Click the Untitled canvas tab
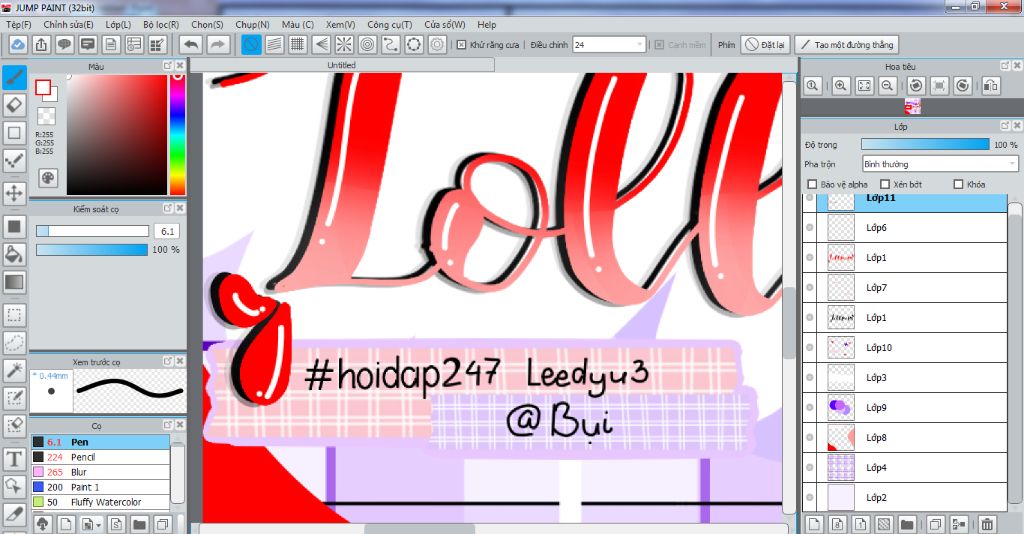The image size is (1024, 534). click(342, 65)
